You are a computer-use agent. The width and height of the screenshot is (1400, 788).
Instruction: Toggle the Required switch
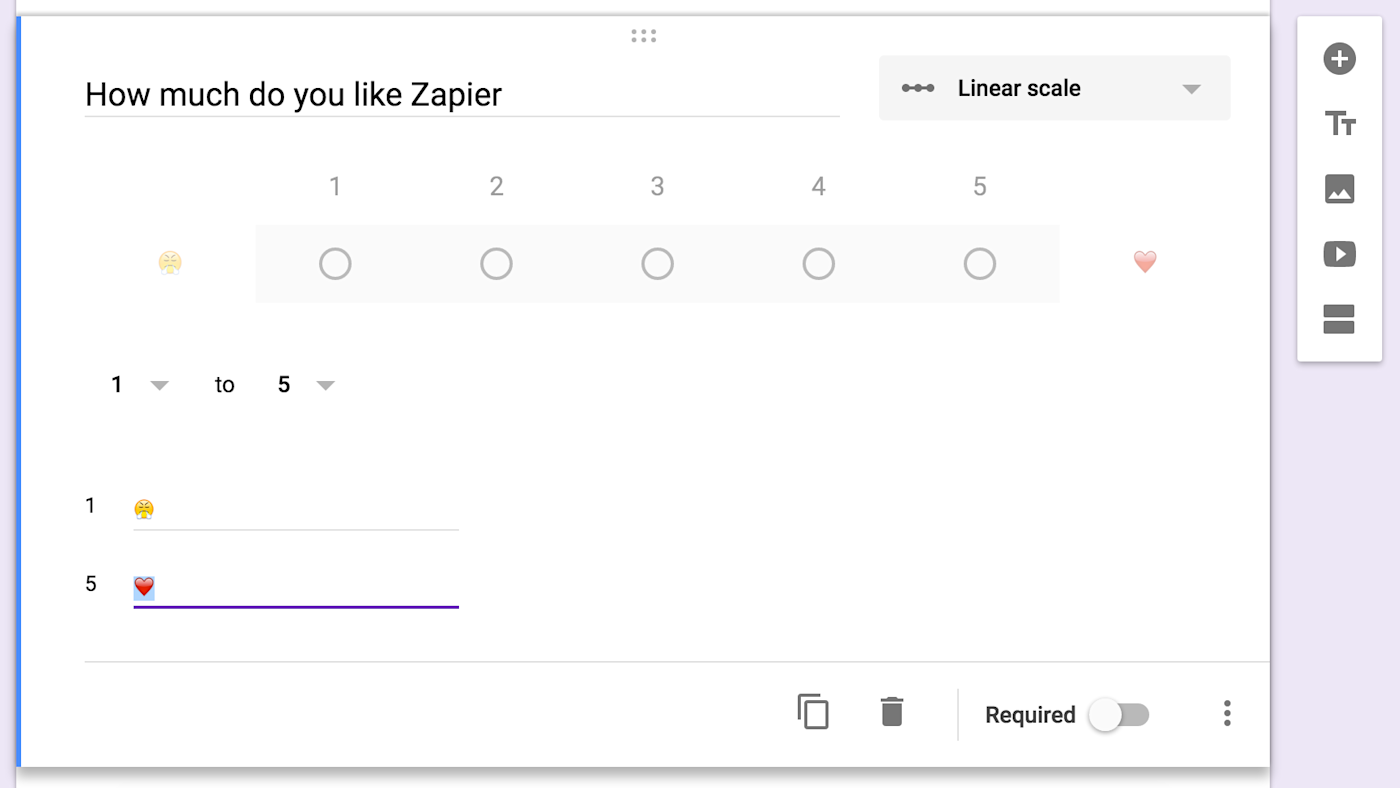1118,715
